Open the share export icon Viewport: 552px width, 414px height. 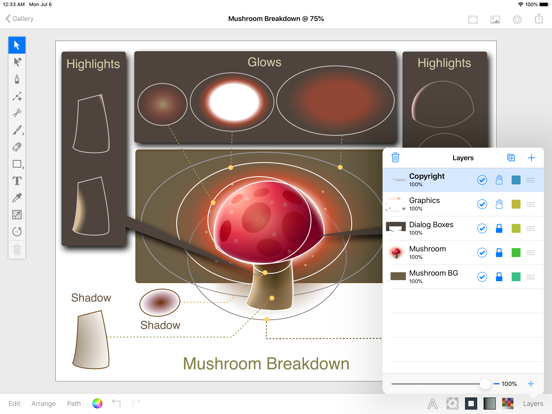(539, 18)
